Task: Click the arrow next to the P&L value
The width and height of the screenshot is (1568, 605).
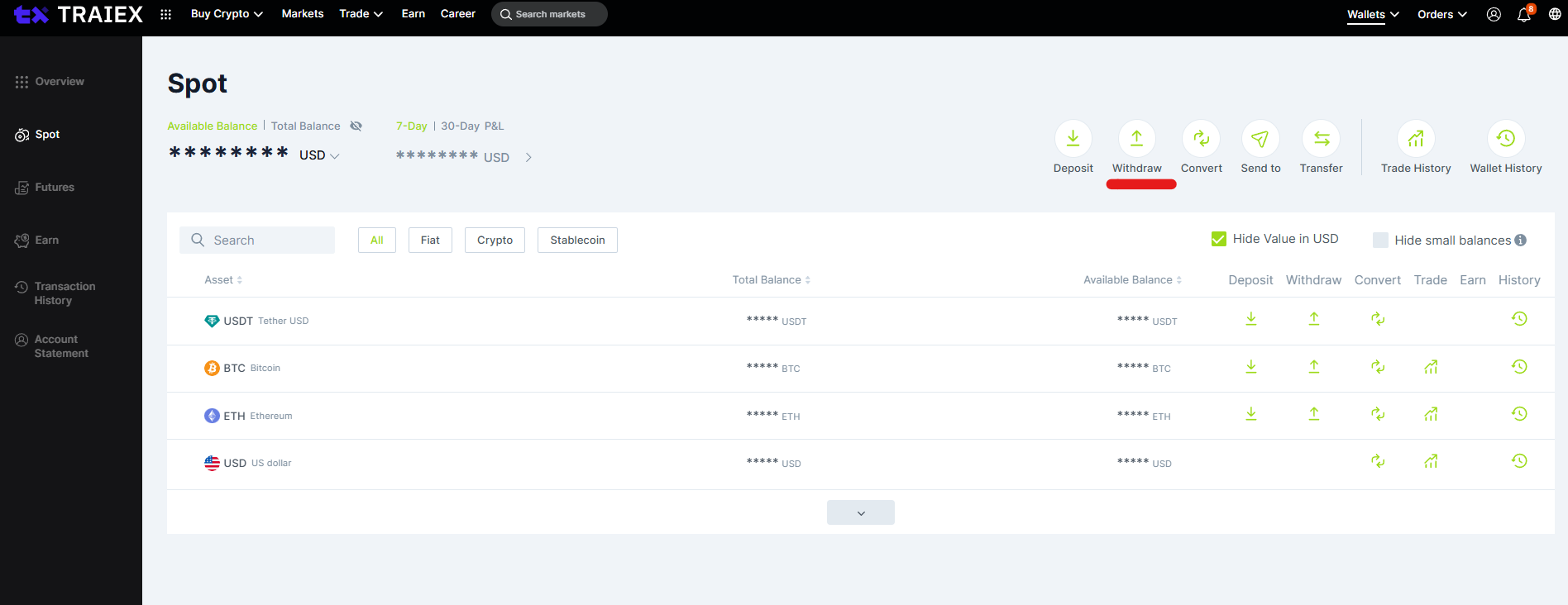Action: pos(528,157)
